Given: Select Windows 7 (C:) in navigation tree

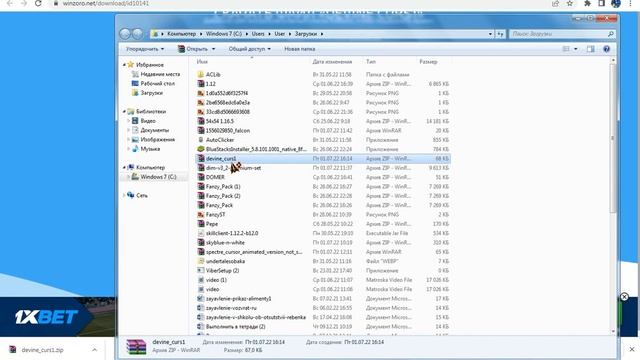Looking at the screenshot, I should tap(158, 177).
